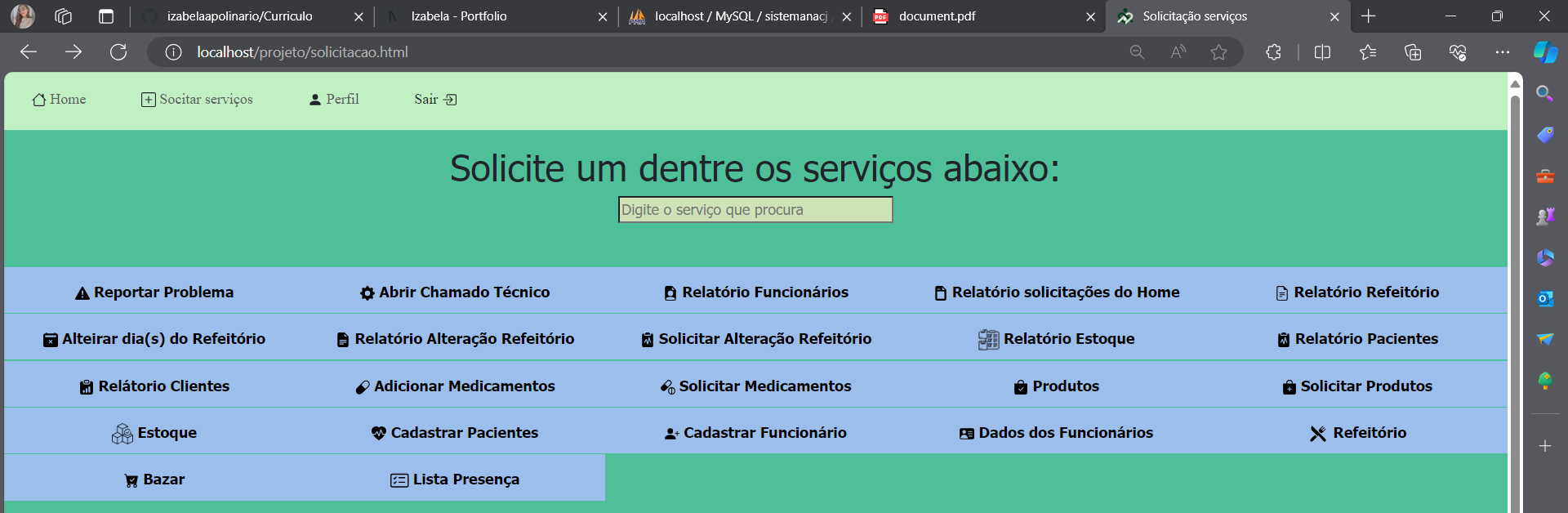This screenshot has height=513, width=1568.
Task: Click the gear icon for Abrir Chamado Técnico
Action: [x=367, y=293]
